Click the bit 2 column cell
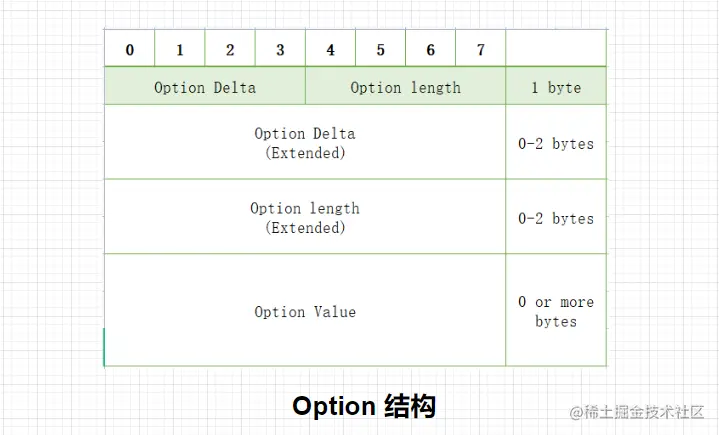Screen dimensions: 719x435 230,48
